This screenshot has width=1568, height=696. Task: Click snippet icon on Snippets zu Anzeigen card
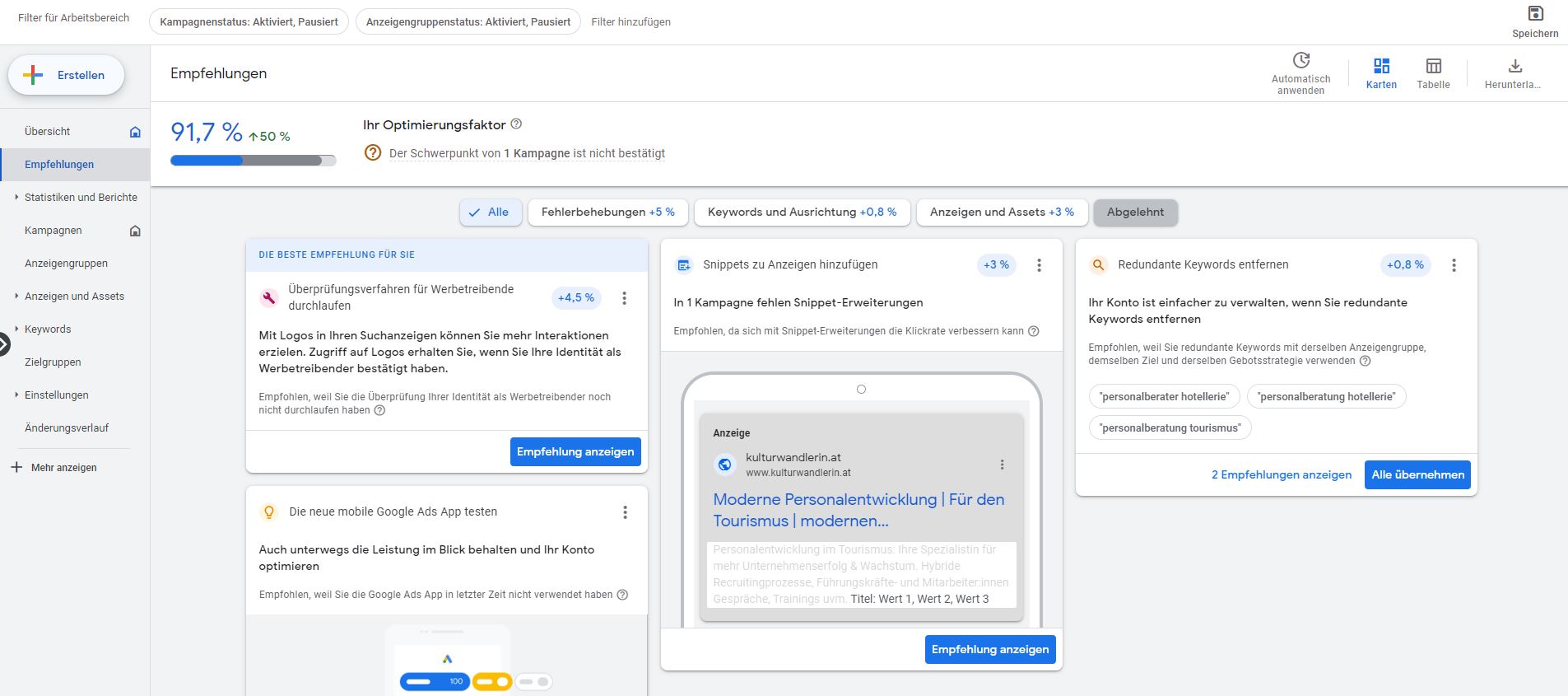[683, 265]
